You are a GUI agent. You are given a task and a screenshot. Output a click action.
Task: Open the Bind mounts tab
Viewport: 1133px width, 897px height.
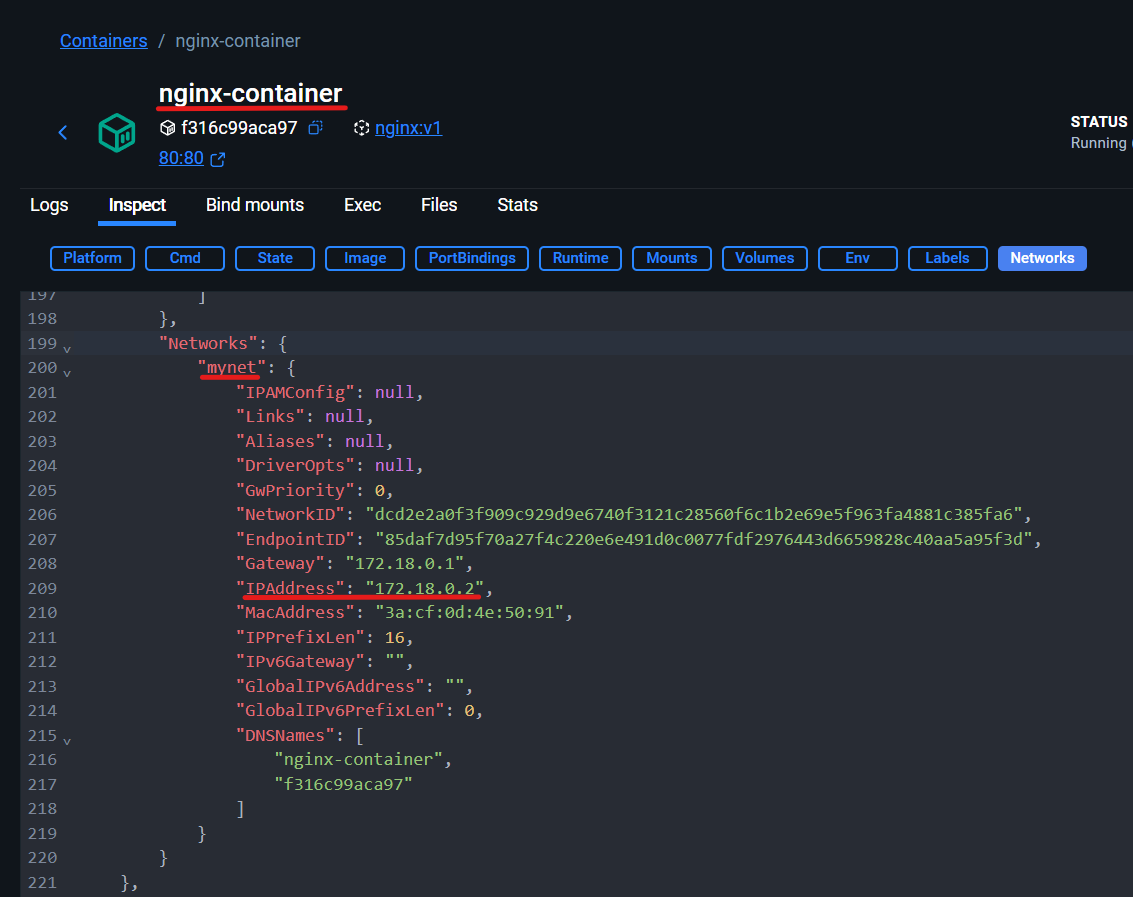pyautogui.click(x=254, y=205)
